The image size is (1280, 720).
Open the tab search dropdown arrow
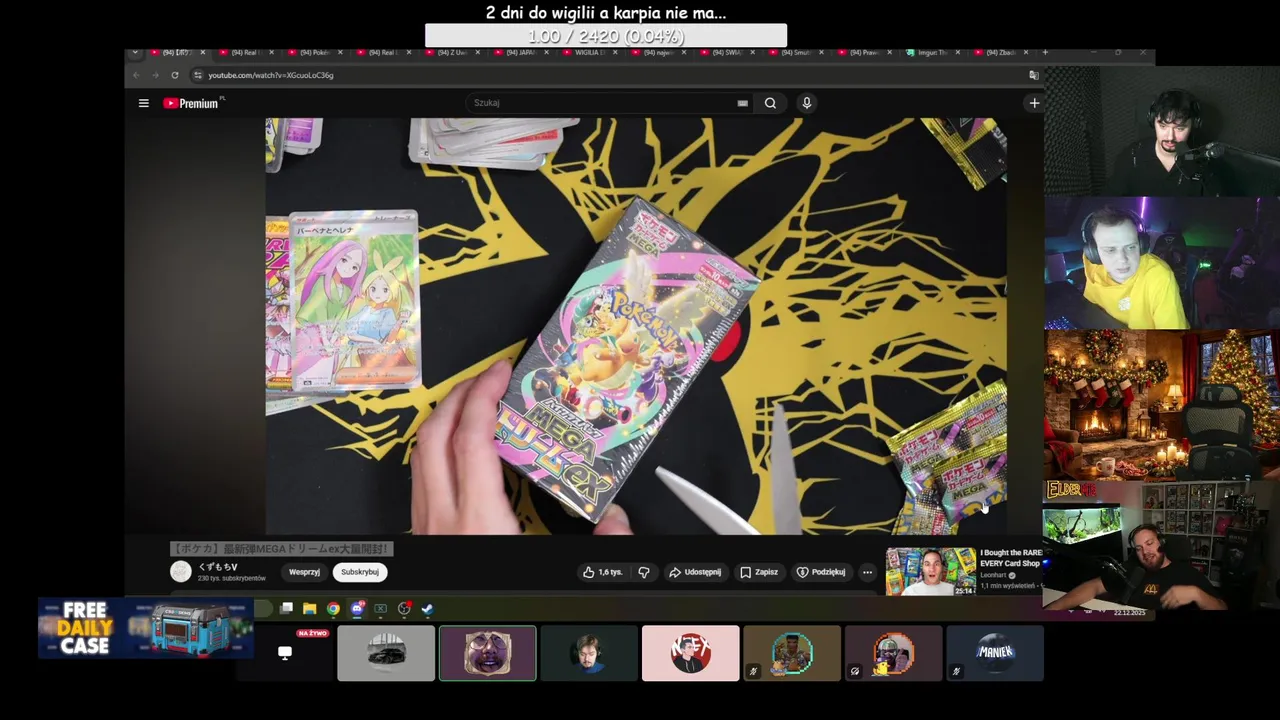click(x=136, y=52)
